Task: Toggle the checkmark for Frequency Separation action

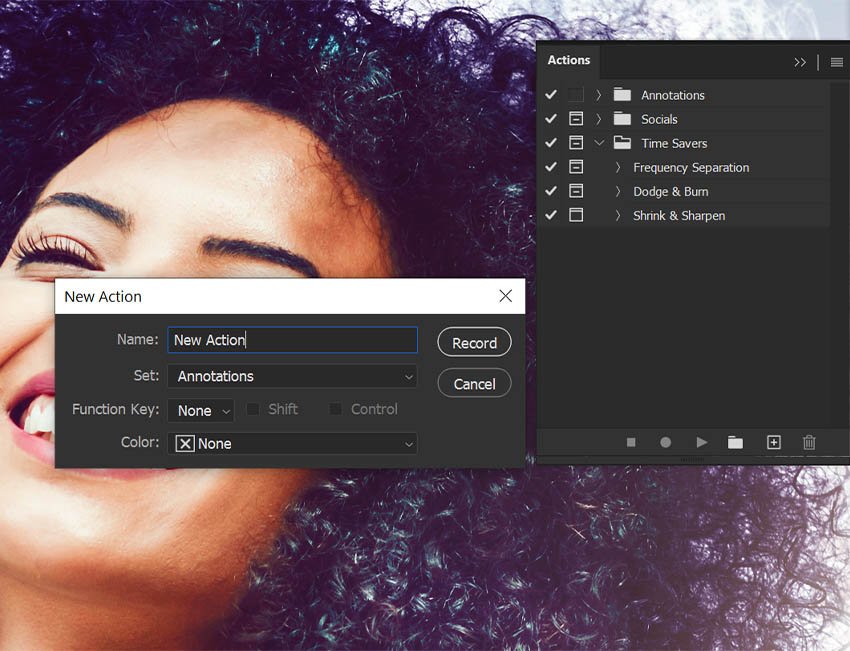Action: point(551,167)
